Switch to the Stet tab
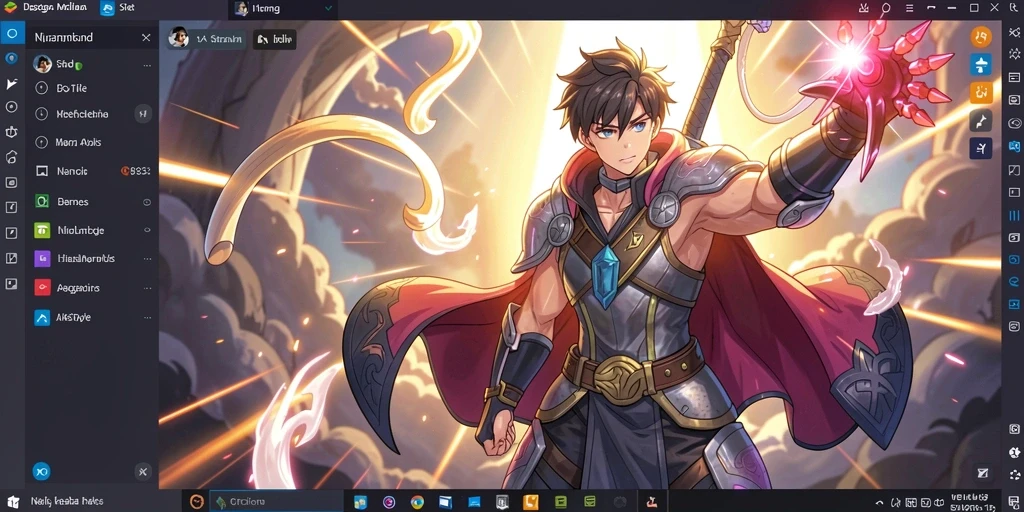 click(118, 8)
